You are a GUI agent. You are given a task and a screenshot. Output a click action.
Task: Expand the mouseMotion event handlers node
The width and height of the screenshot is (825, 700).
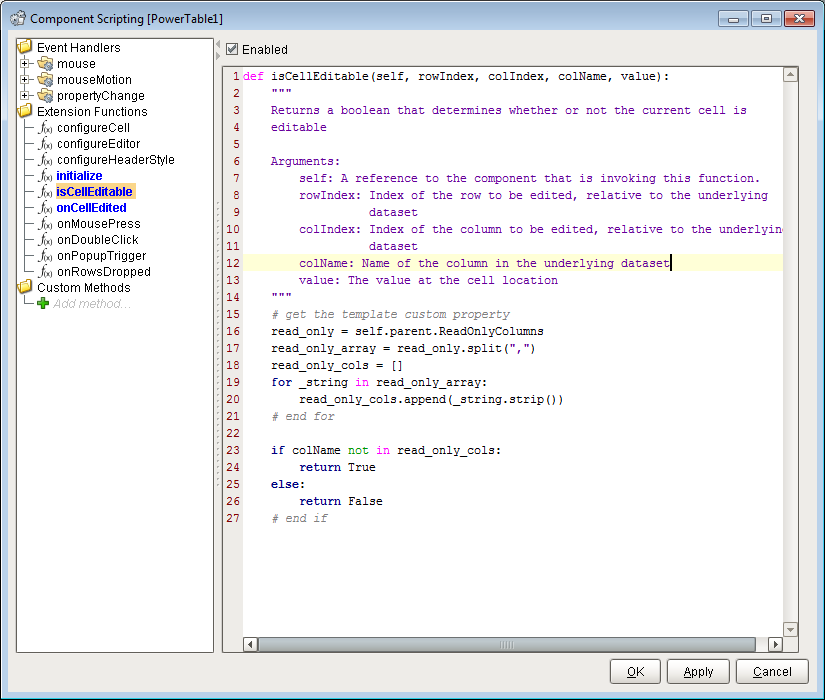[x=24, y=79]
